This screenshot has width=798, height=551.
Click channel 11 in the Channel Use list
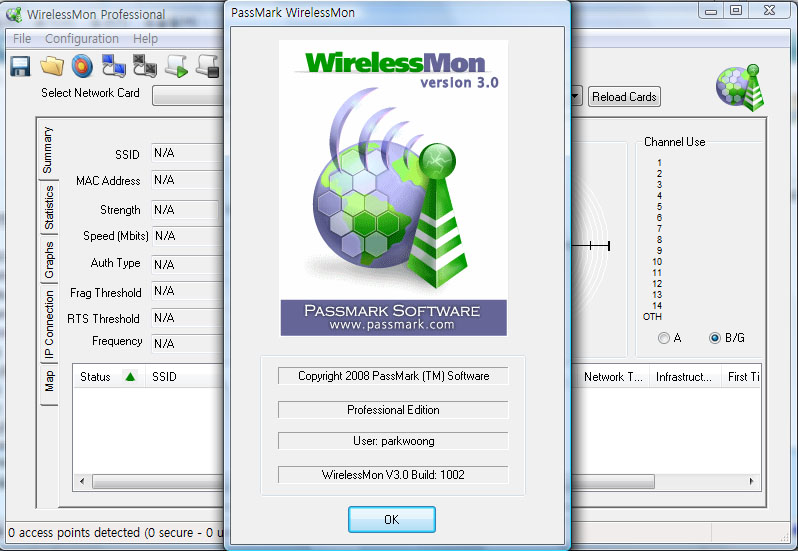pyautogui.click(x=657, y=273)
